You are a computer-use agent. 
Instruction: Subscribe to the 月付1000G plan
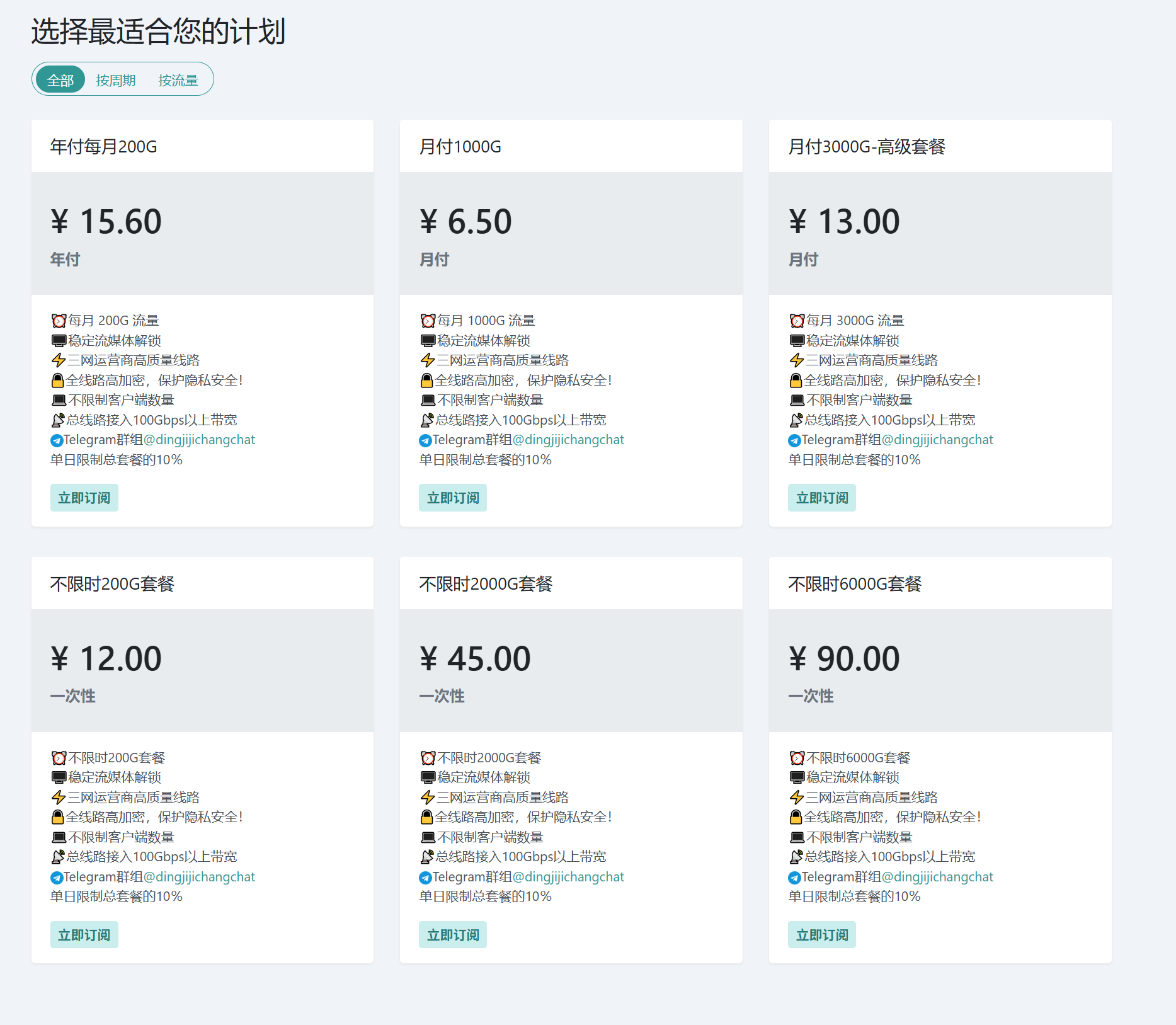pyautogui.click(x=453, y=498)
